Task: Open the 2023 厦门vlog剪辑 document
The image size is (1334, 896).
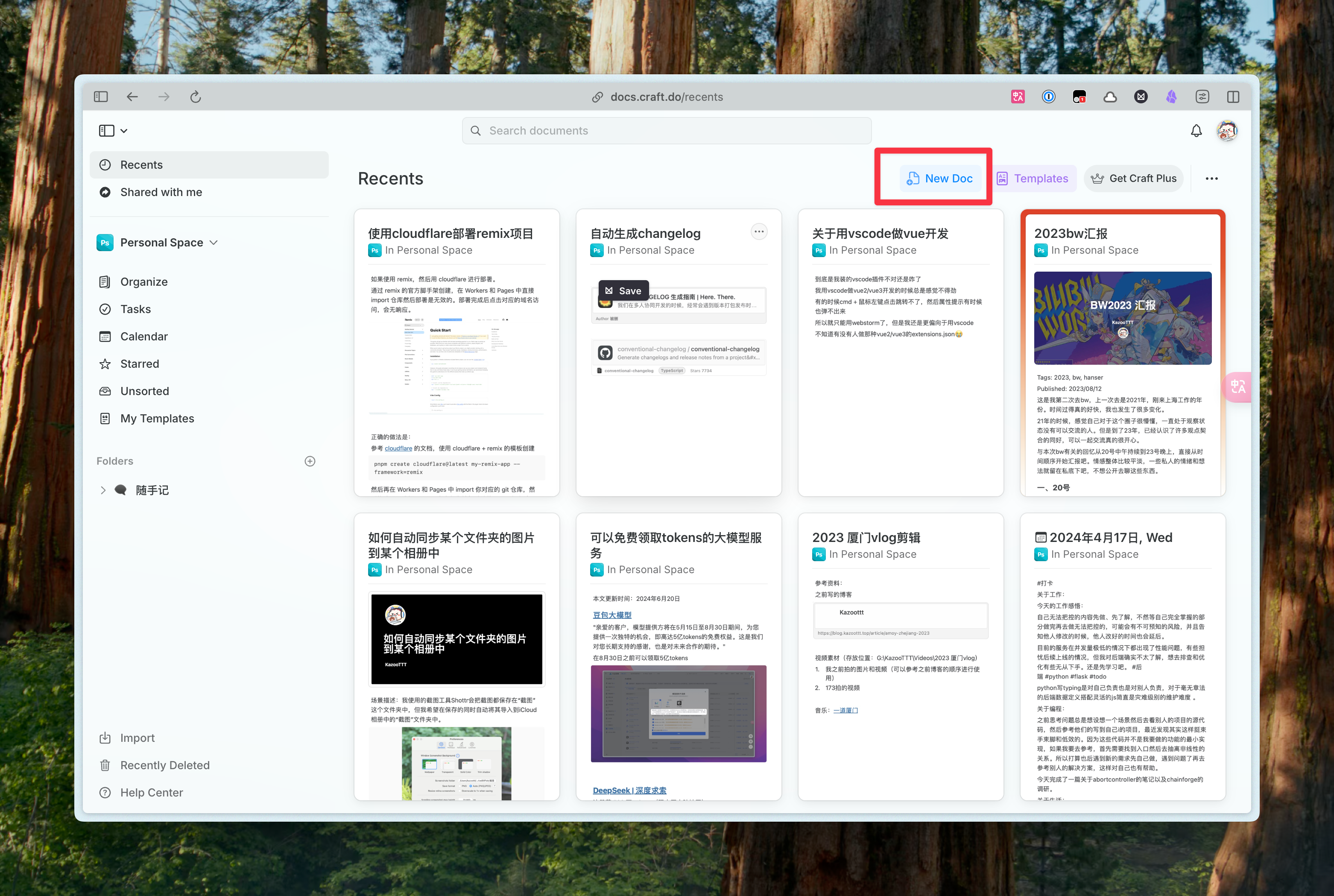Action: coord(901,657)
